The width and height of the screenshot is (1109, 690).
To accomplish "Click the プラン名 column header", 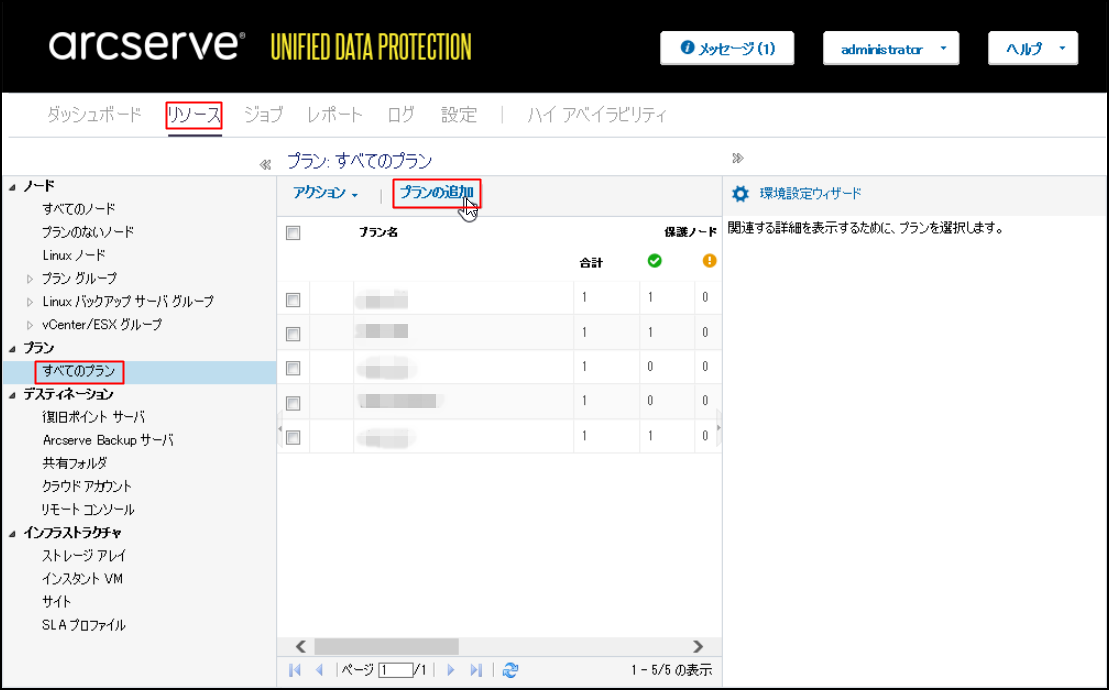I will (x=378, y=233).
